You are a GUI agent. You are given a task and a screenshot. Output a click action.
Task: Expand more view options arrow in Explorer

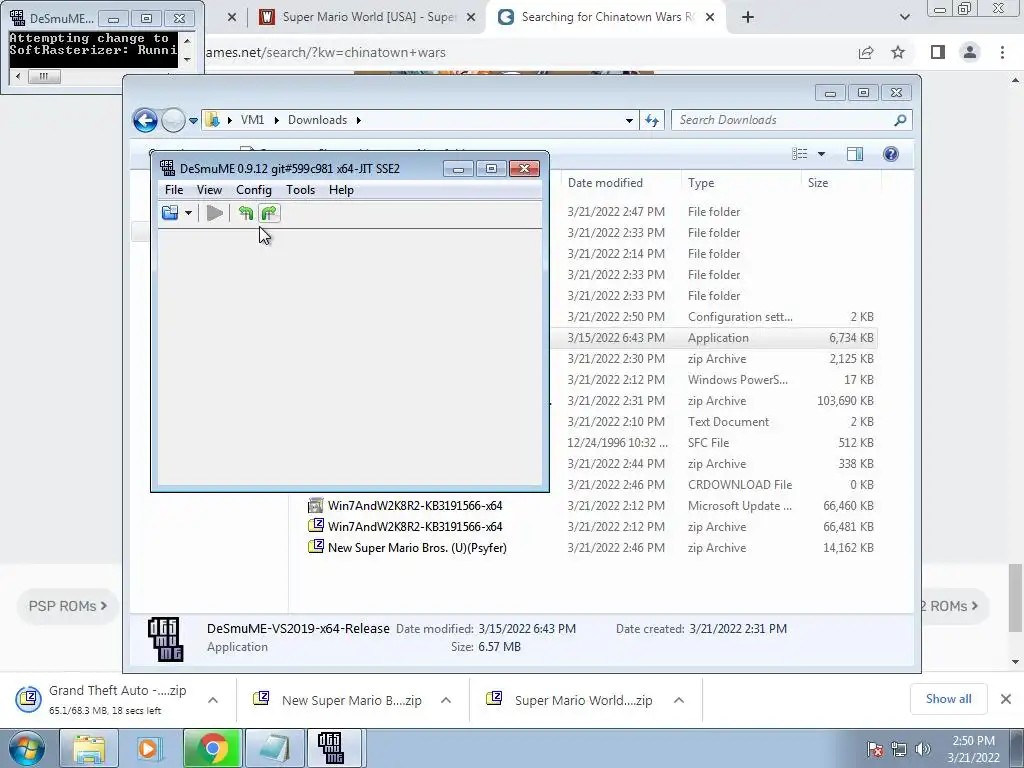822,154
